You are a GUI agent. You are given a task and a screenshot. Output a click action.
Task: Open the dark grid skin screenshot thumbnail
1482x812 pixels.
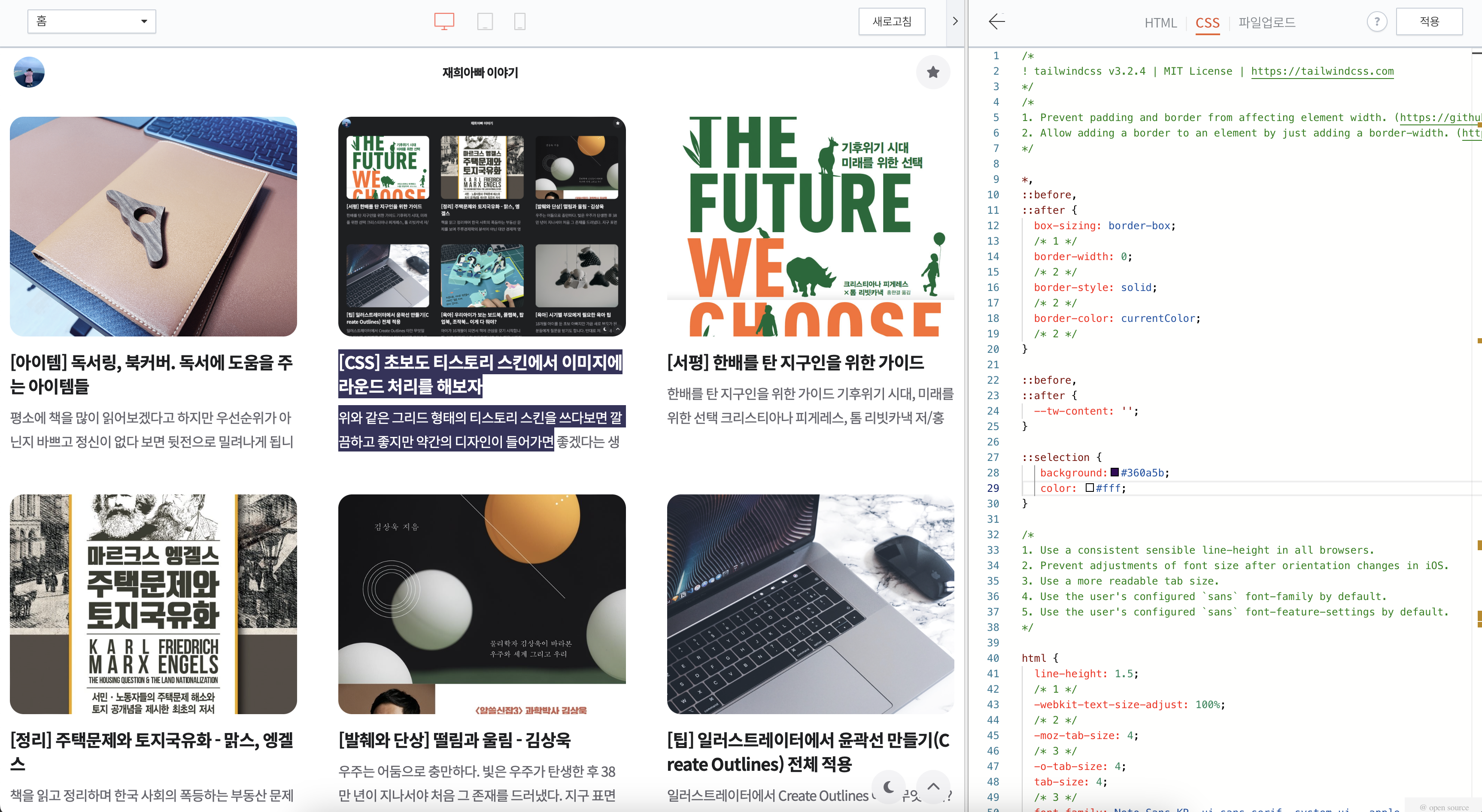coord(482,227)
